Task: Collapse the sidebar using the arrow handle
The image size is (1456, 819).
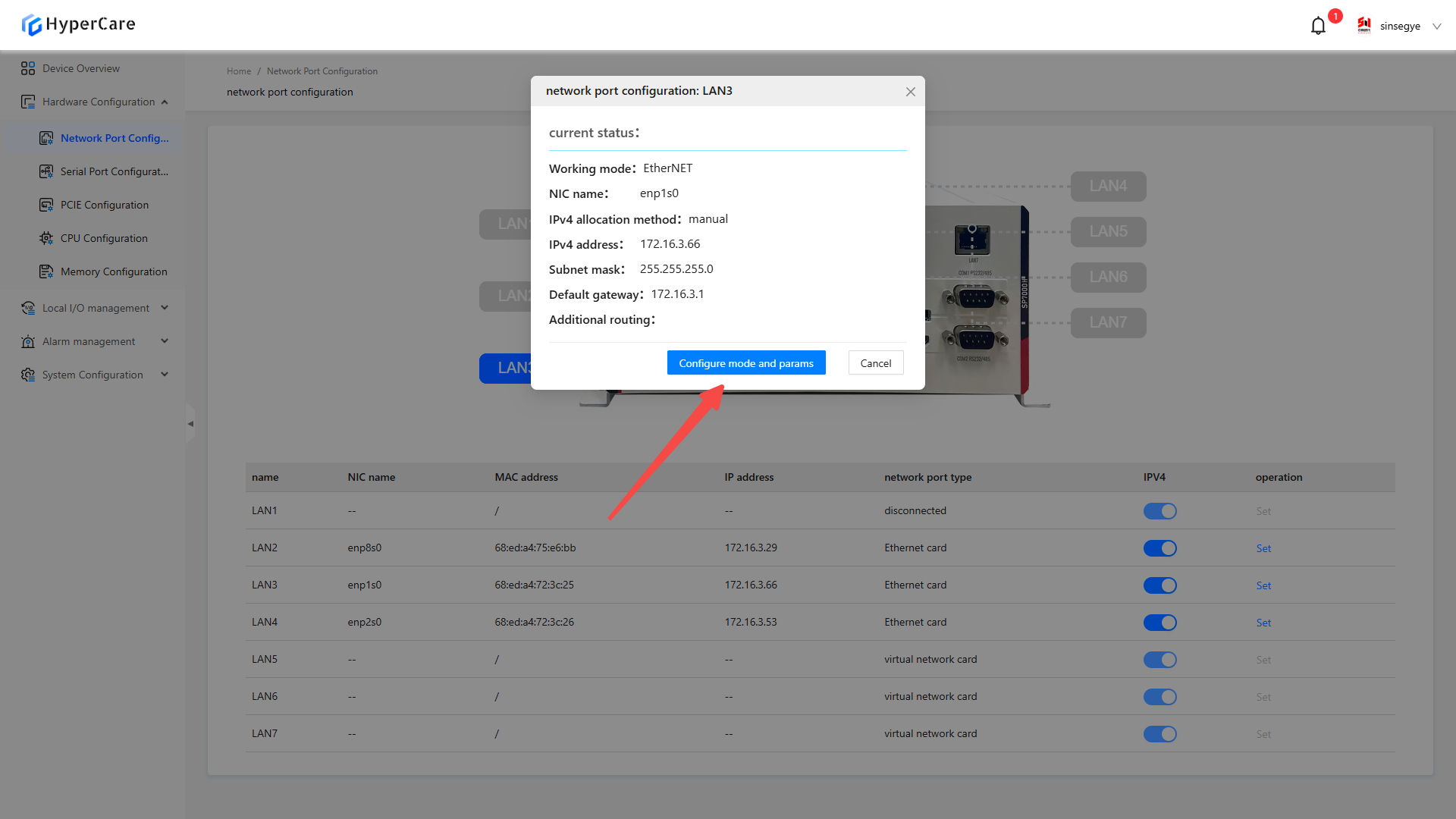Action: (x=190, y=424)
